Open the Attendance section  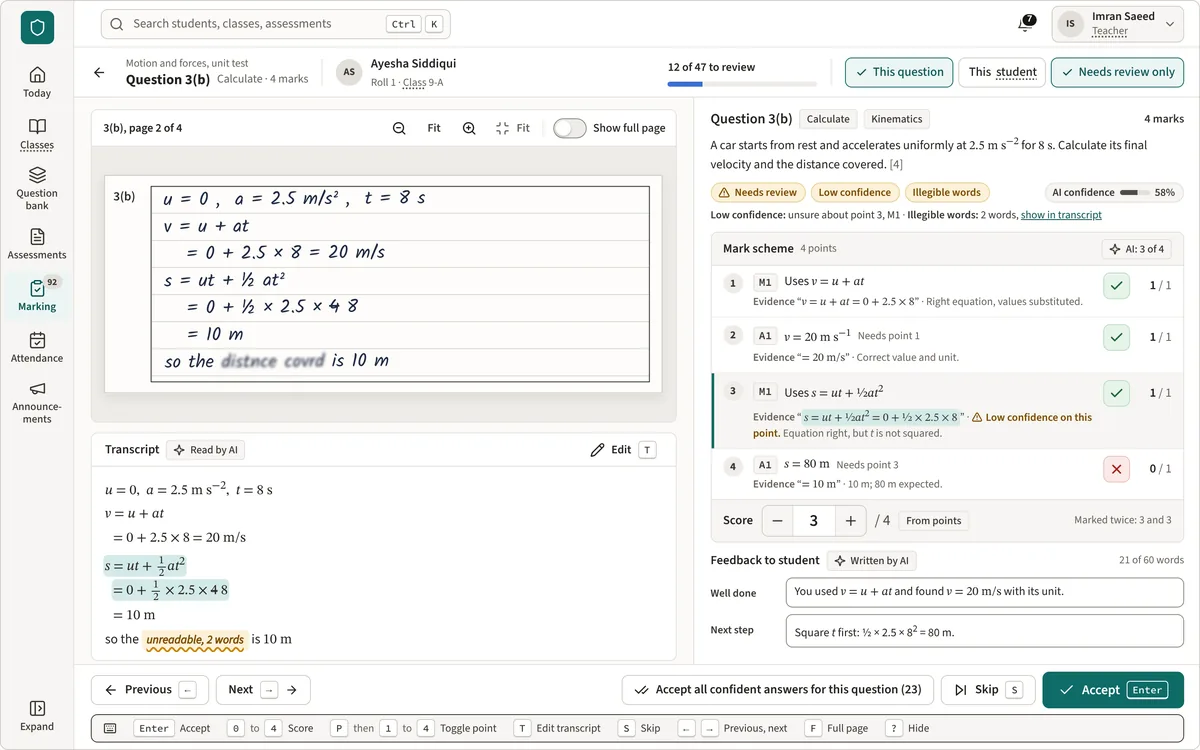click(x=37, y=347)
